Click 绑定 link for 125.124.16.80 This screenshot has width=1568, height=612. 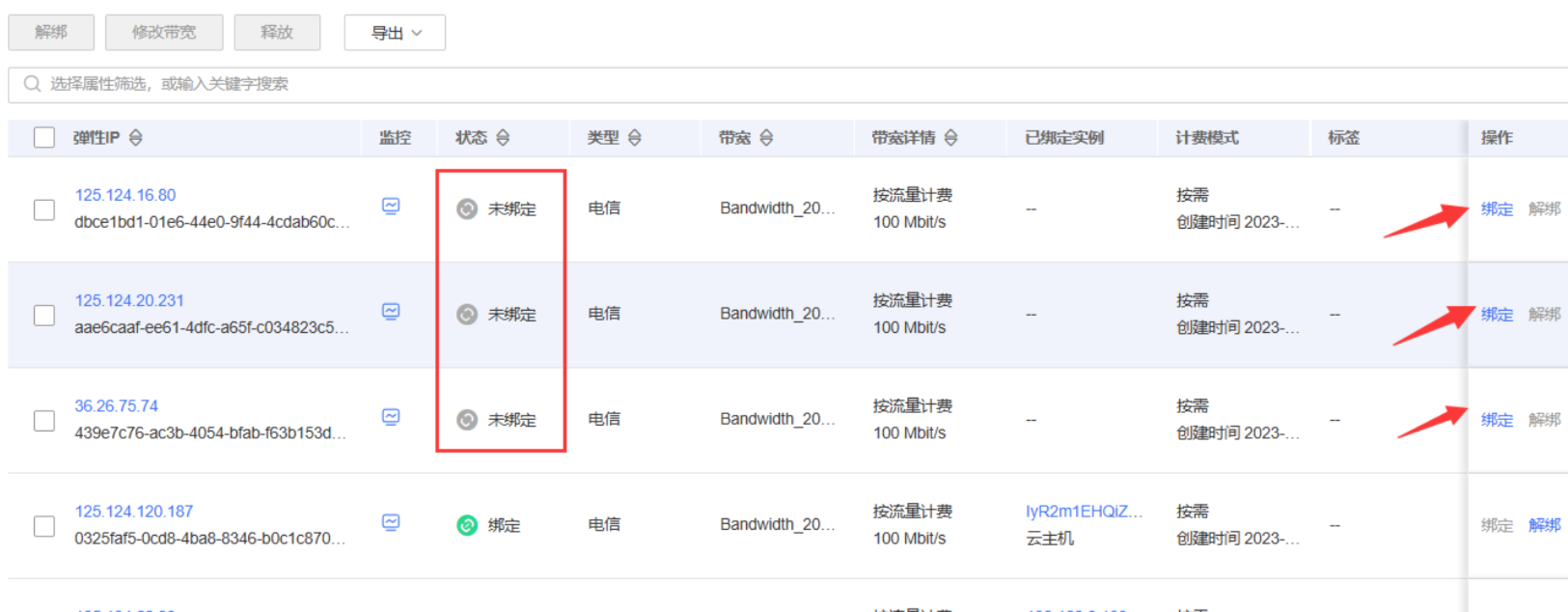pyautogui.click(x=1497, y=209)
